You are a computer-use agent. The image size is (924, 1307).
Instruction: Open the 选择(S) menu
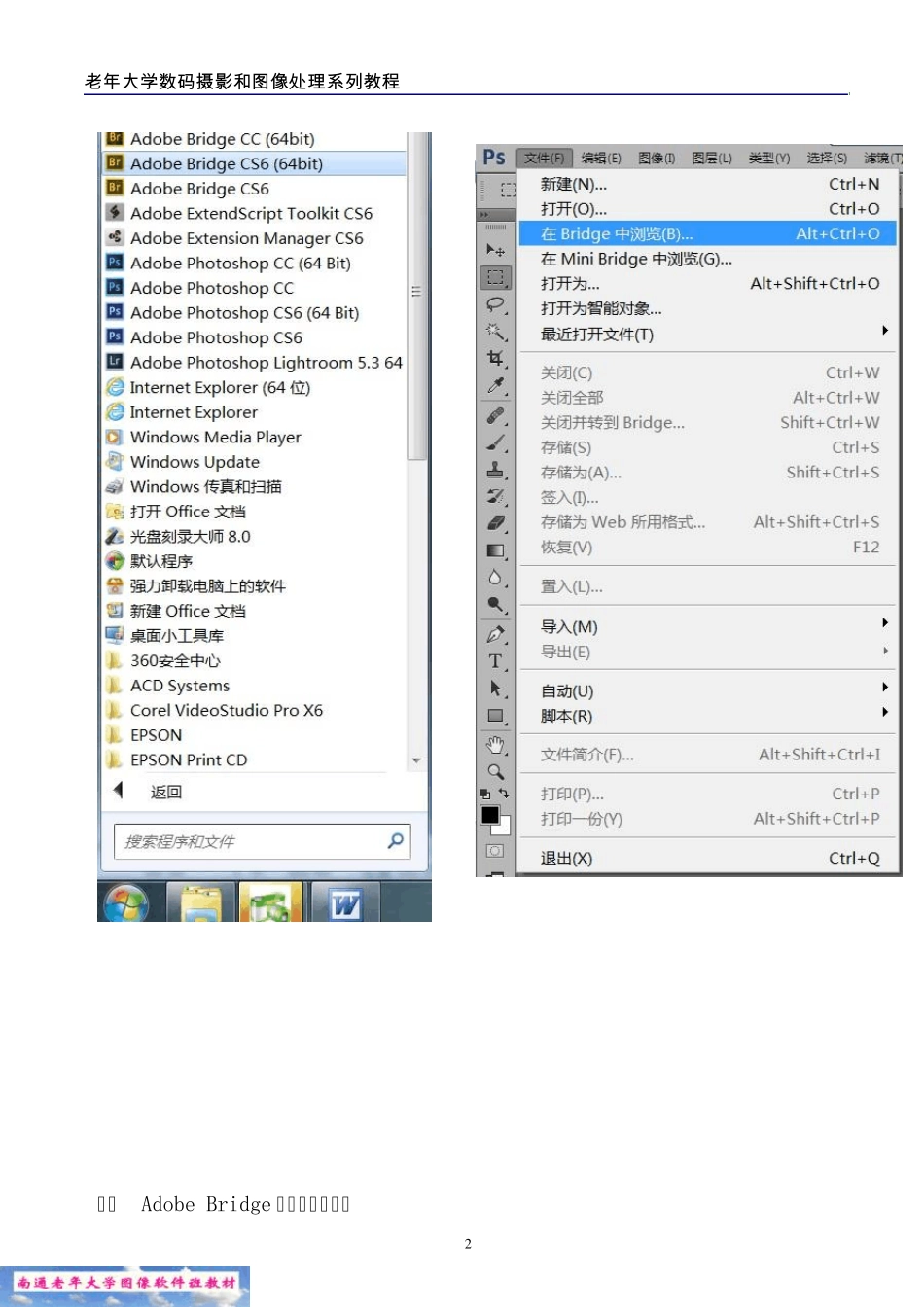click(827, 158)
